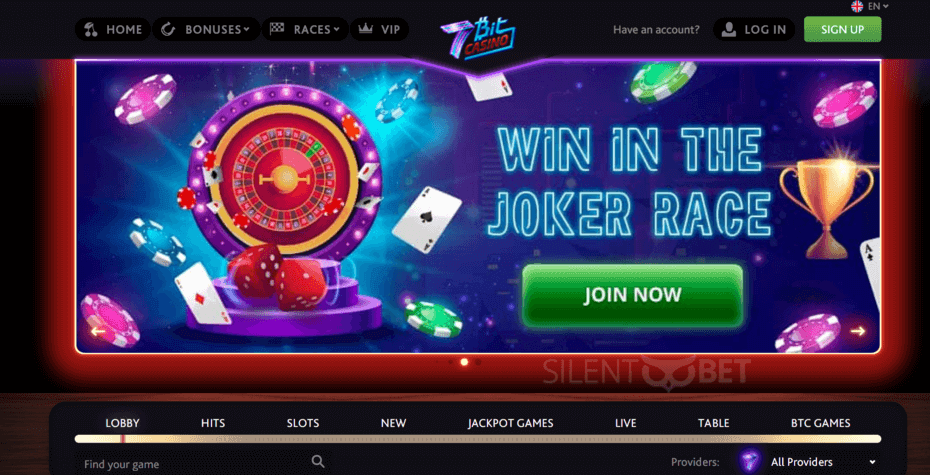
Task: Click the UK flag language icon
Action: point(857,6)
